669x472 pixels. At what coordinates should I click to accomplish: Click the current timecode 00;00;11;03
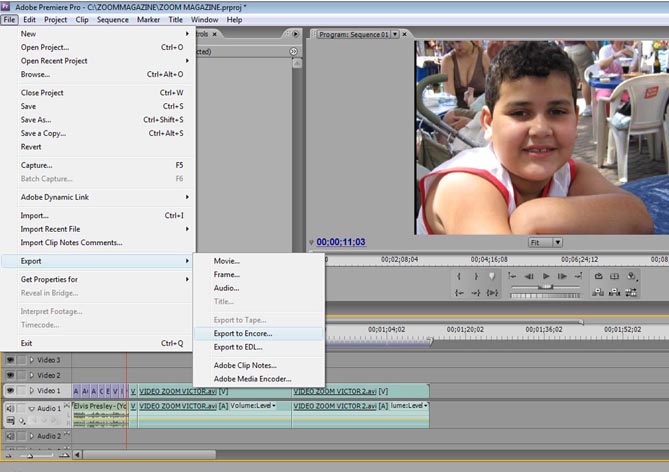(x=340, y=242)
